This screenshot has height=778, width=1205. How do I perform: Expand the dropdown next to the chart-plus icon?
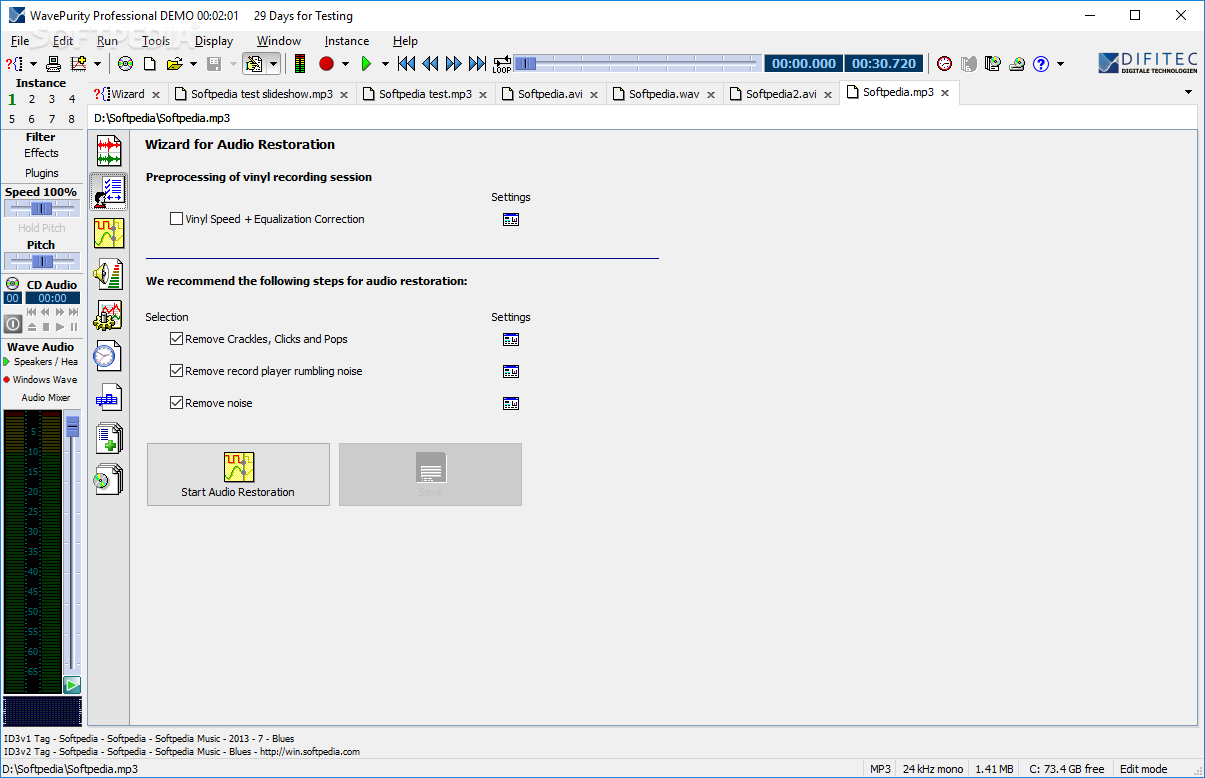point(97,64)
